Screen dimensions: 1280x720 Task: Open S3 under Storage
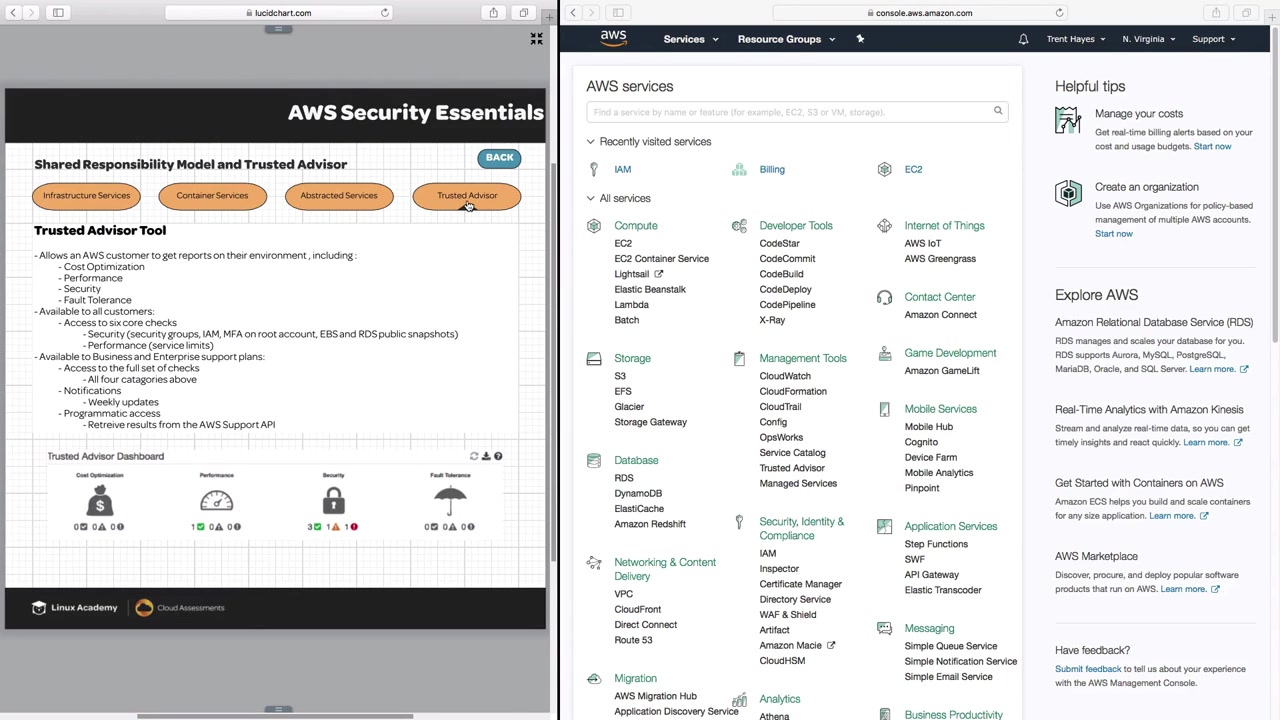point(620,376)
